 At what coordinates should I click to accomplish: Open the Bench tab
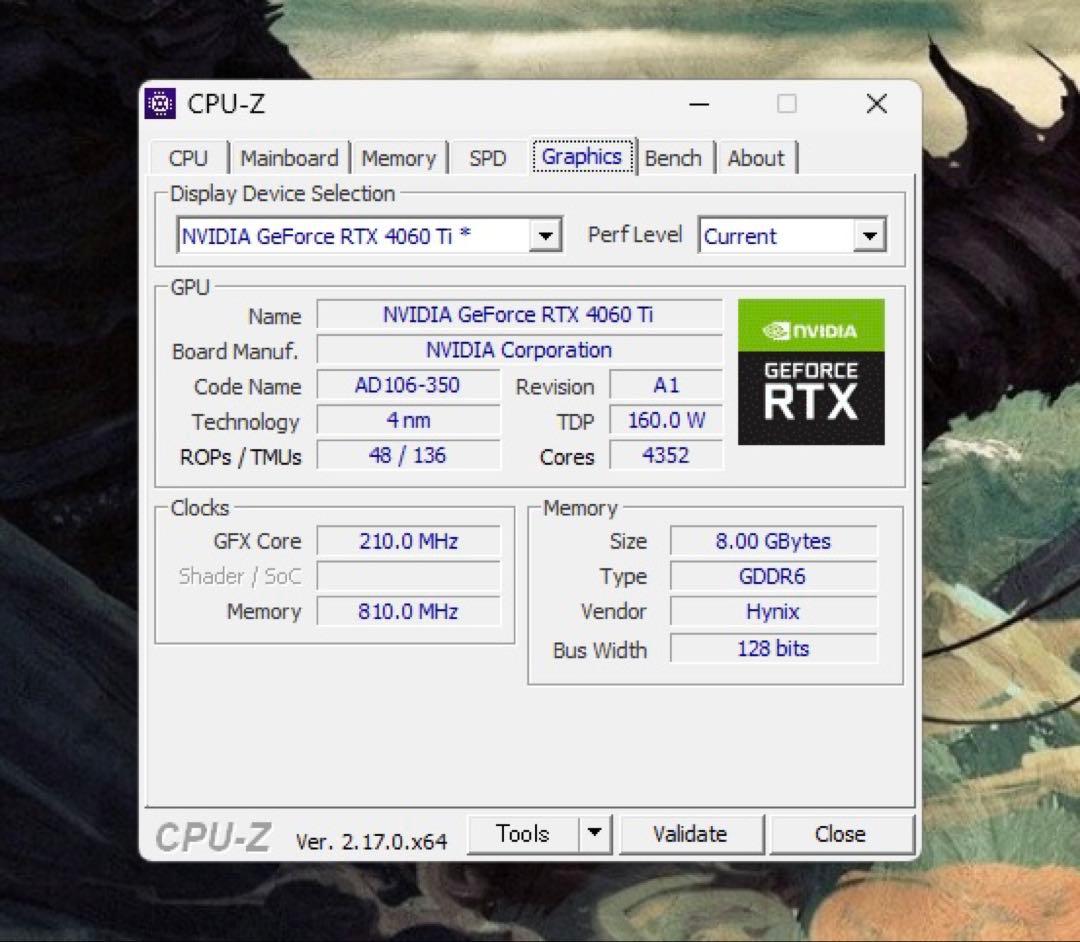(x=673, y=158)
